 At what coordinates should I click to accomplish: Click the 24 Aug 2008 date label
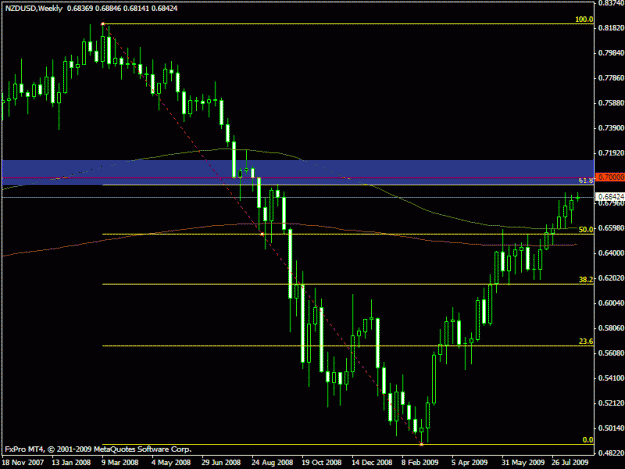(x=272, y=463)
